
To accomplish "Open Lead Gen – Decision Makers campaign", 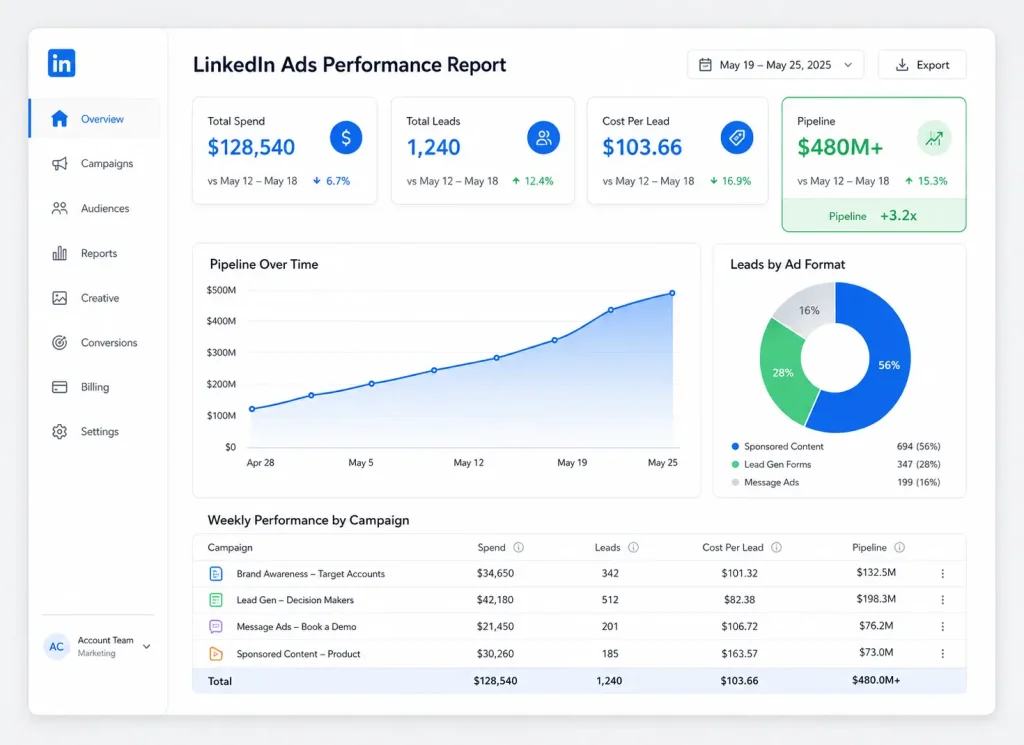I will [295, 599].
